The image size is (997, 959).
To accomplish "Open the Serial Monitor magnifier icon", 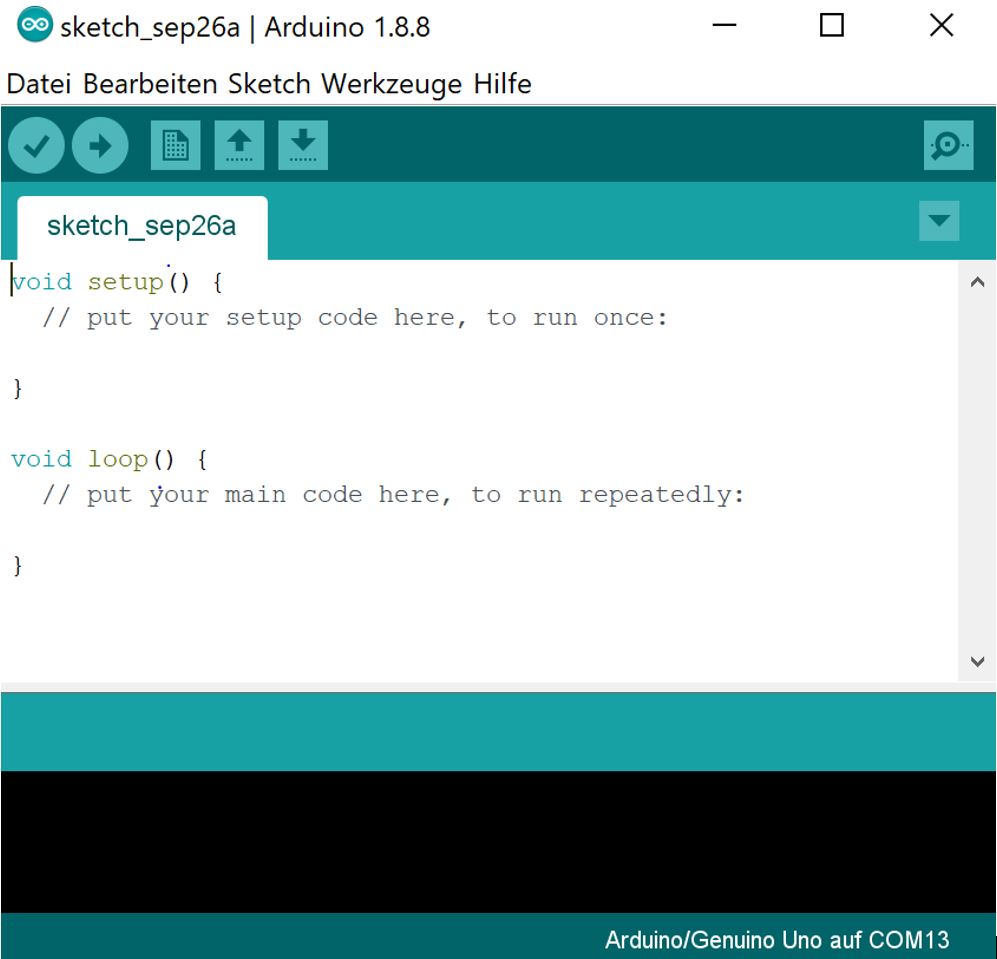I will point(948,146).
